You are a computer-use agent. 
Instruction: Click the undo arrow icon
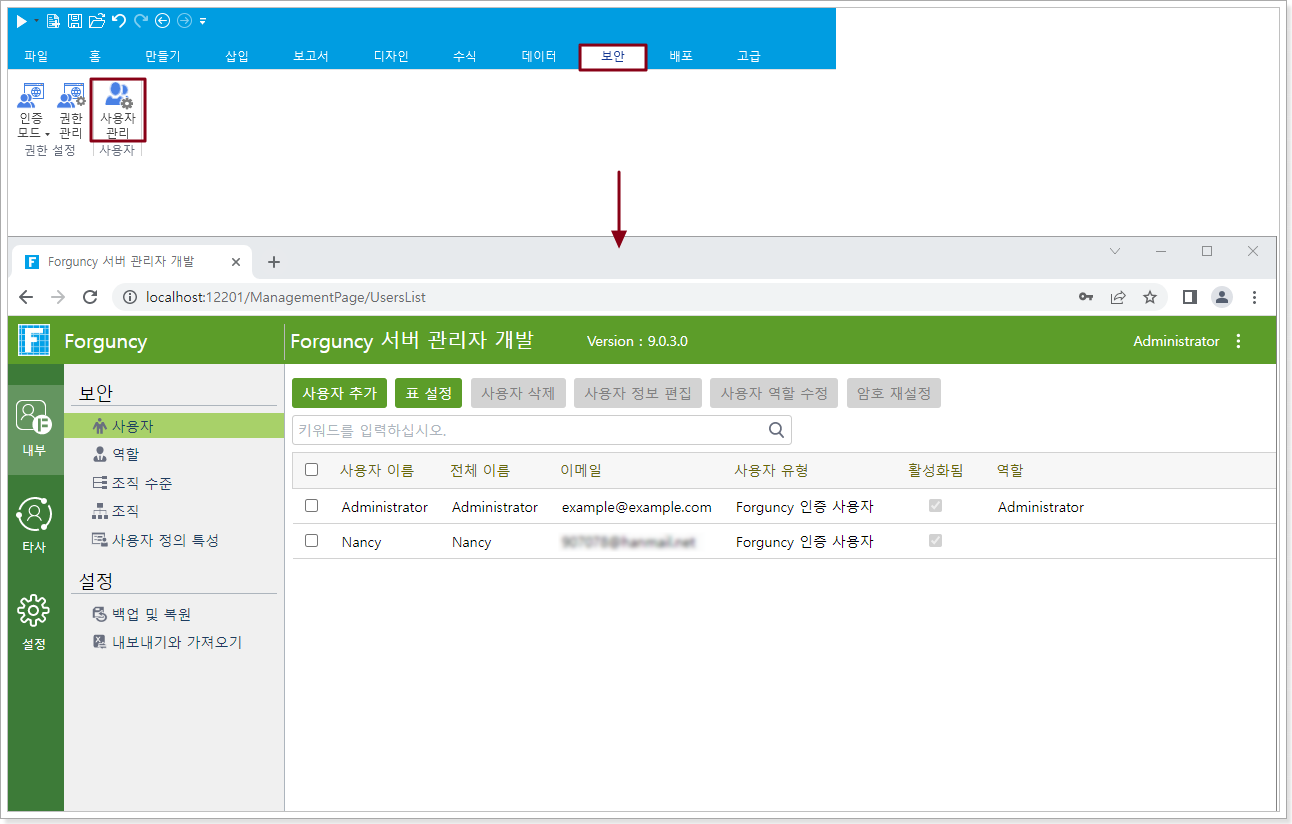[x=119, y=21]
